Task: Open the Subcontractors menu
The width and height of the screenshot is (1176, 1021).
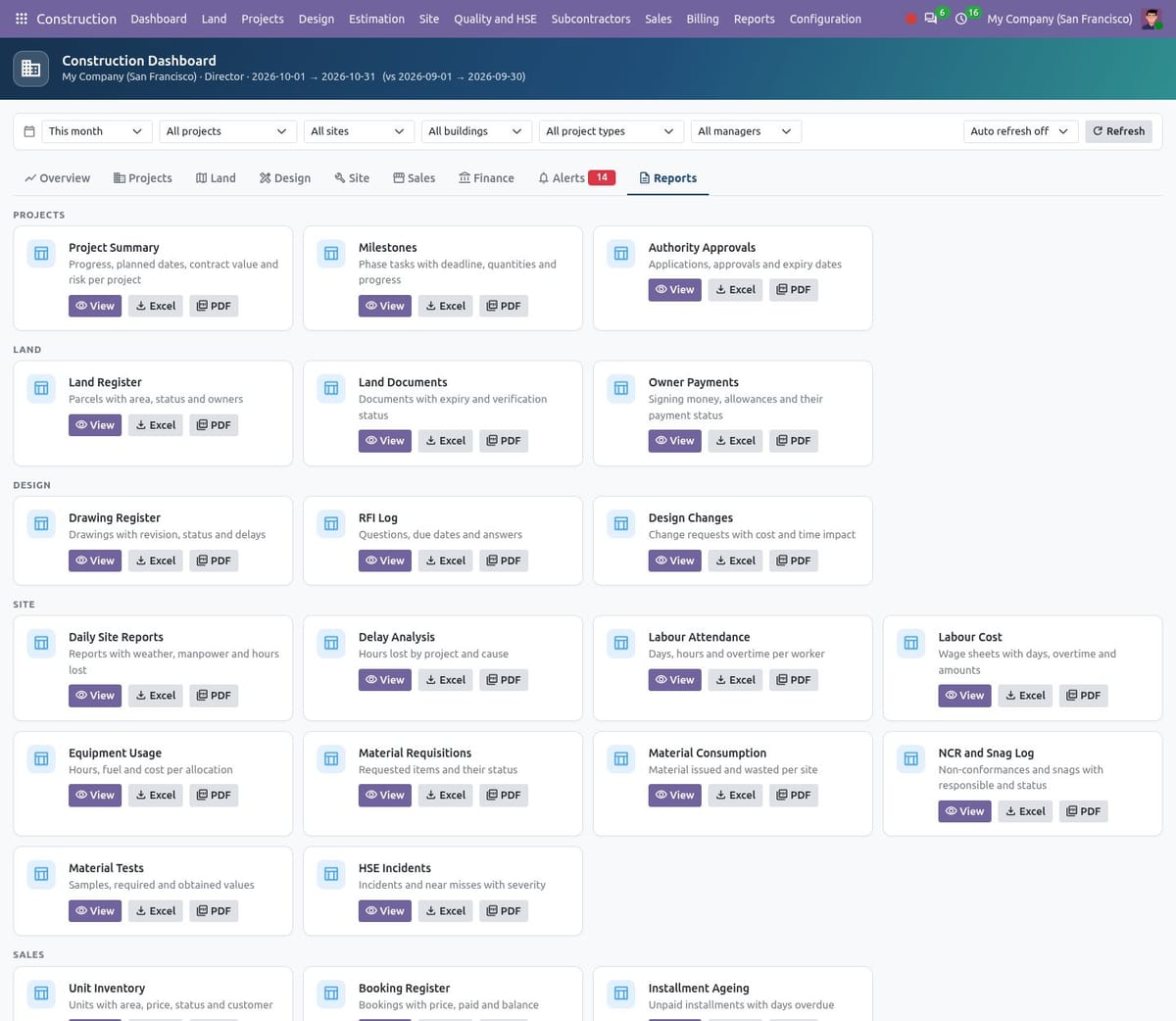Action: click(x=591, y=19)
